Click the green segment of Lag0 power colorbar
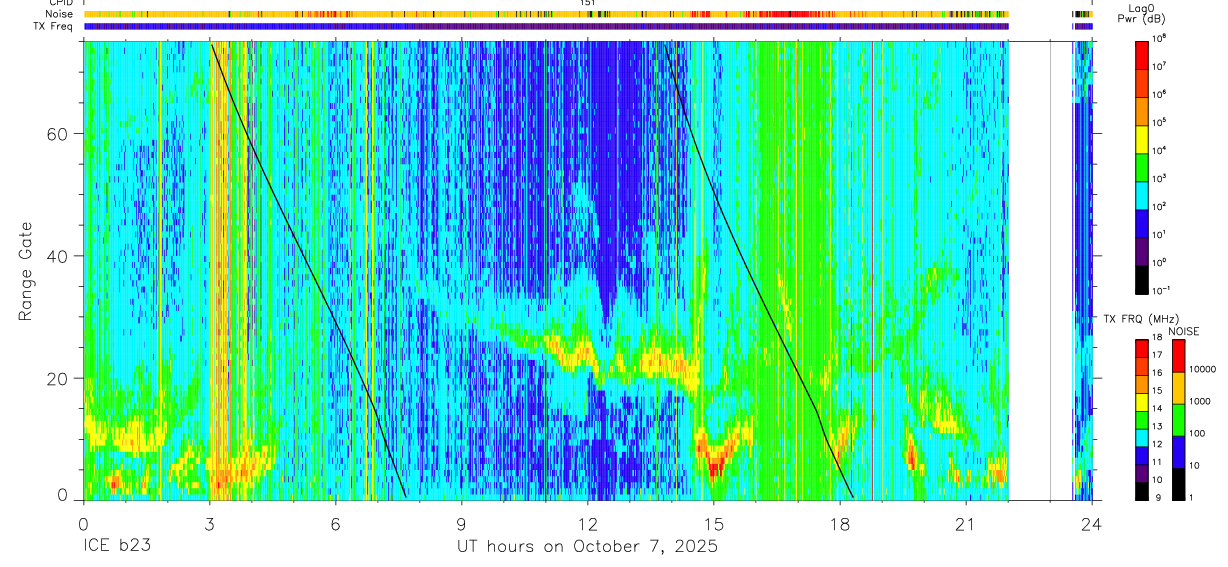1228x567 pixels. tap(1142, 166)
